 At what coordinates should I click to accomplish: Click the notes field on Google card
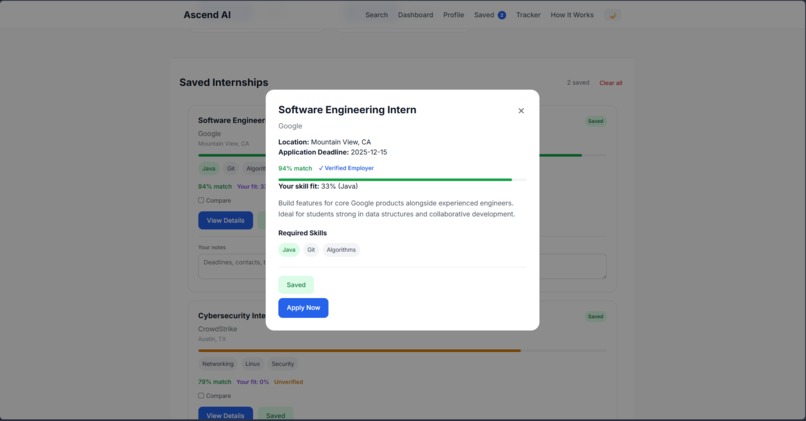pos(402,266)
